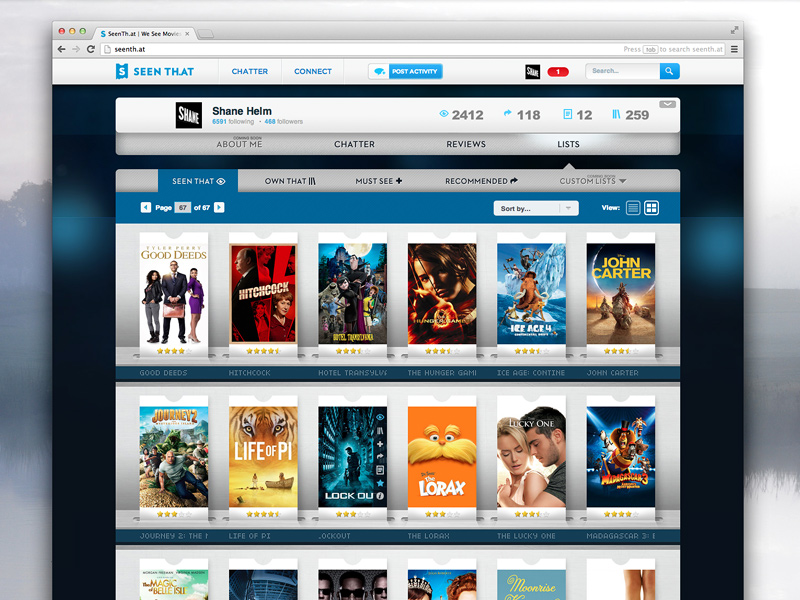The image size is (800, 600).
Task: Click the reviews icon beside 12
Action: click(567, 114)
